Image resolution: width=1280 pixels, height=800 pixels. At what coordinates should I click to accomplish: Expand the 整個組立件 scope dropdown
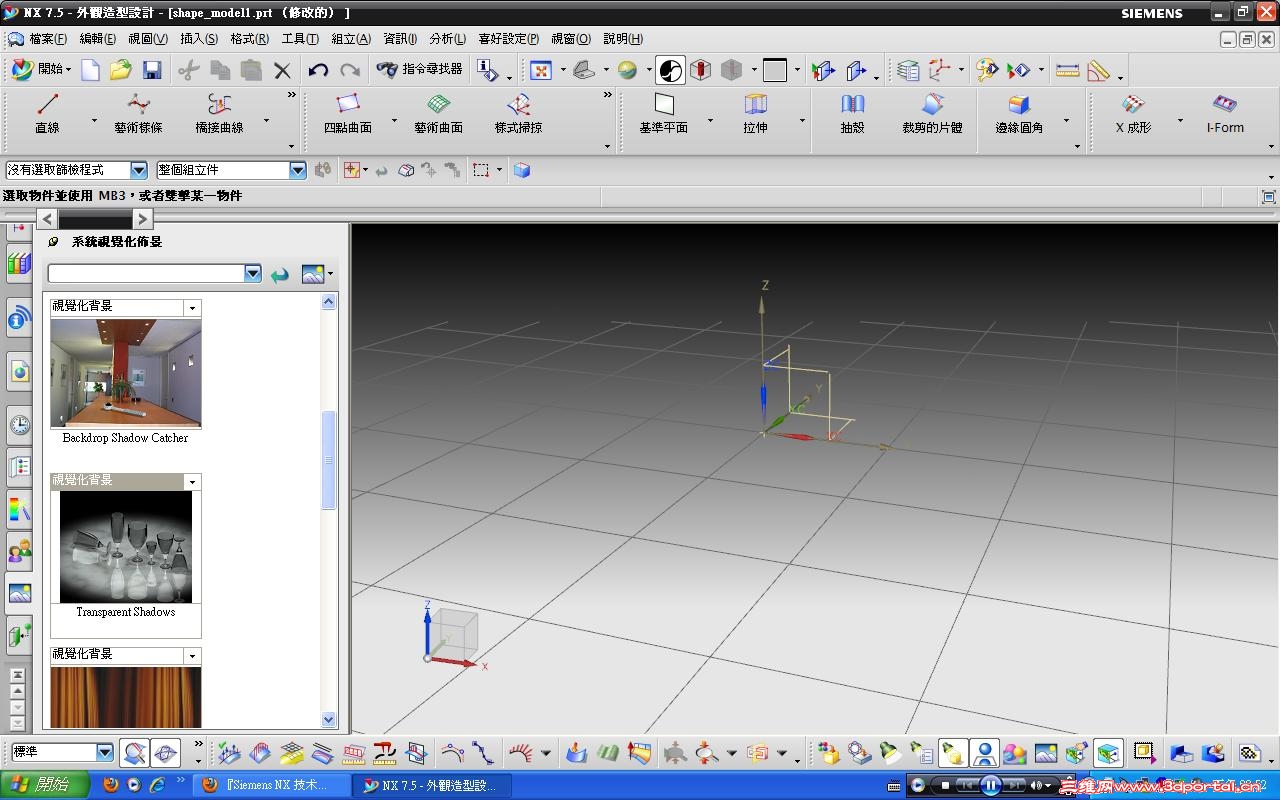pyautogui.click(x=297, y=171)
